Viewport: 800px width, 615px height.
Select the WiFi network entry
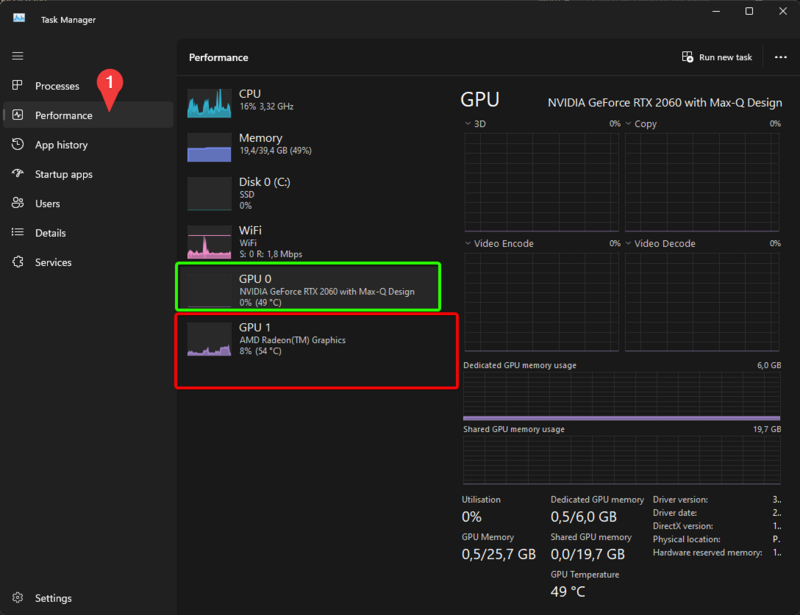pyautogui.click(x=310, y=242)
